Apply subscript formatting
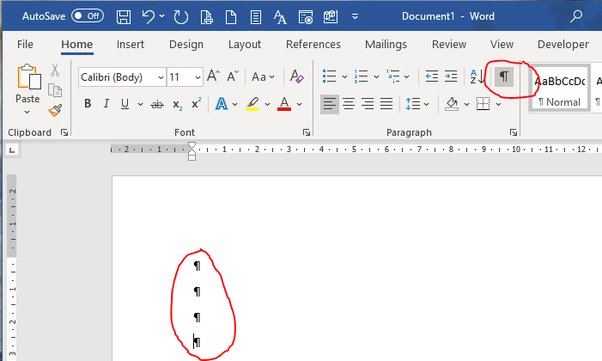 pos(177,104)
